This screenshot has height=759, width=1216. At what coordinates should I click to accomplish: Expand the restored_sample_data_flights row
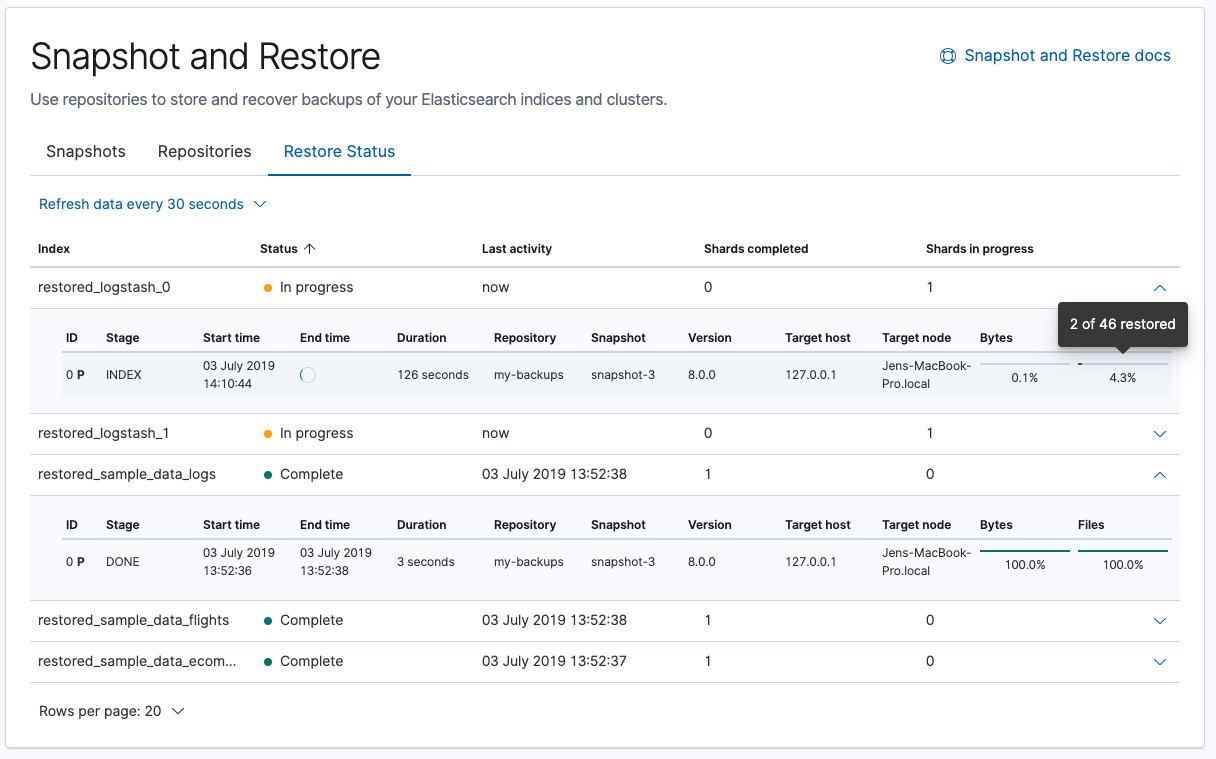(1159, 620)
